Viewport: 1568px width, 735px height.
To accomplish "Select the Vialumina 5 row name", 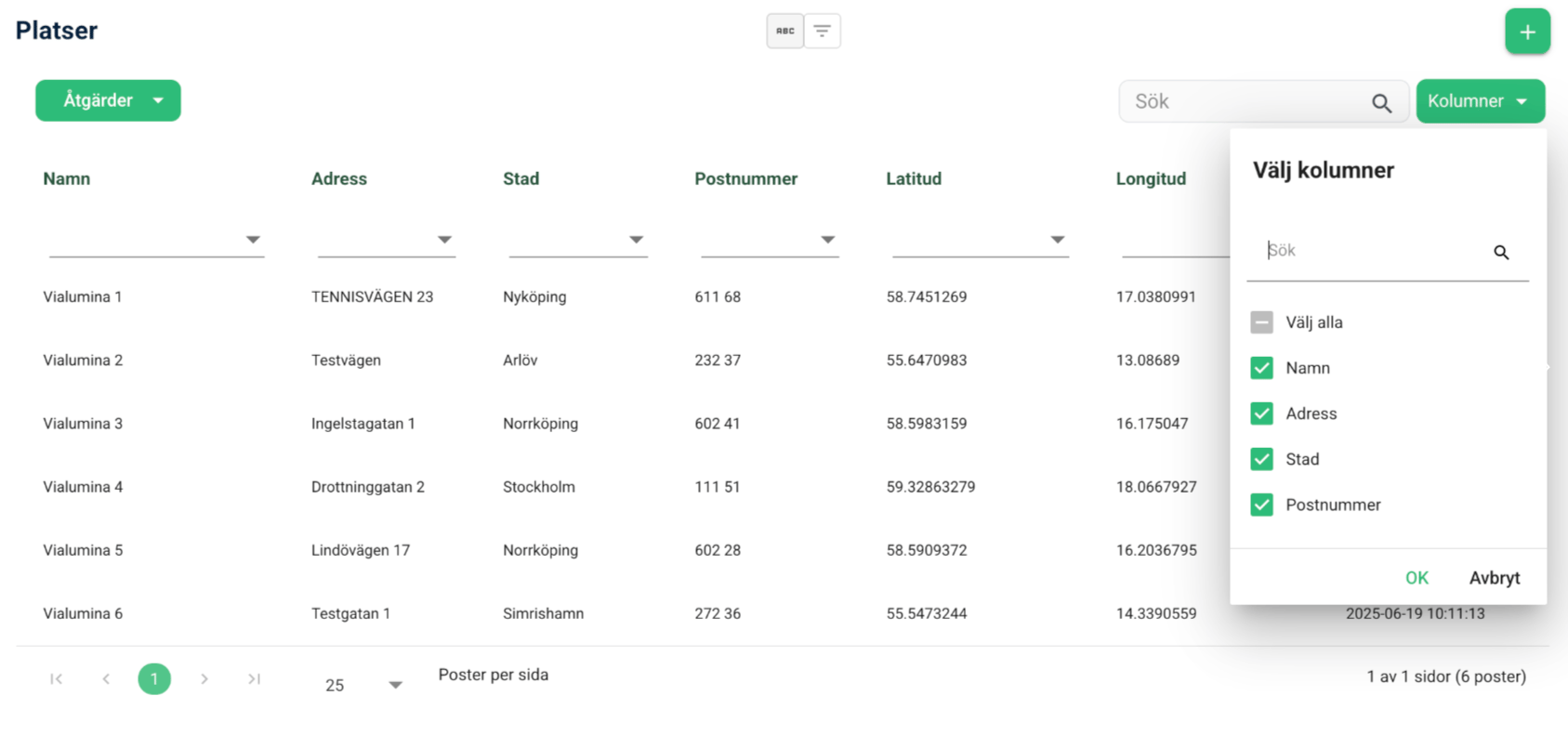I will point(83,550).
